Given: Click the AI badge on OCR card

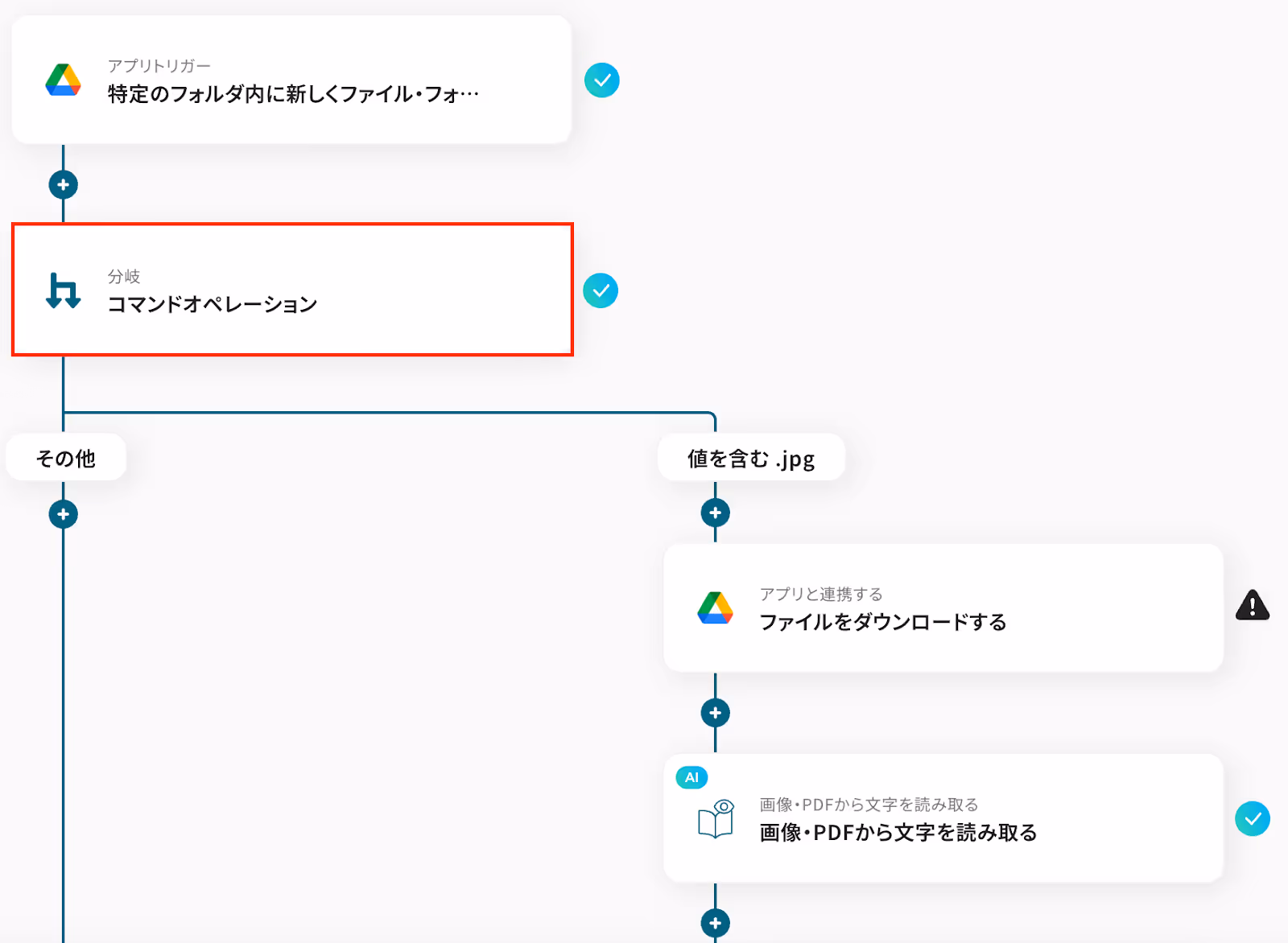Looking at the screenshot, I should point(691,777).
